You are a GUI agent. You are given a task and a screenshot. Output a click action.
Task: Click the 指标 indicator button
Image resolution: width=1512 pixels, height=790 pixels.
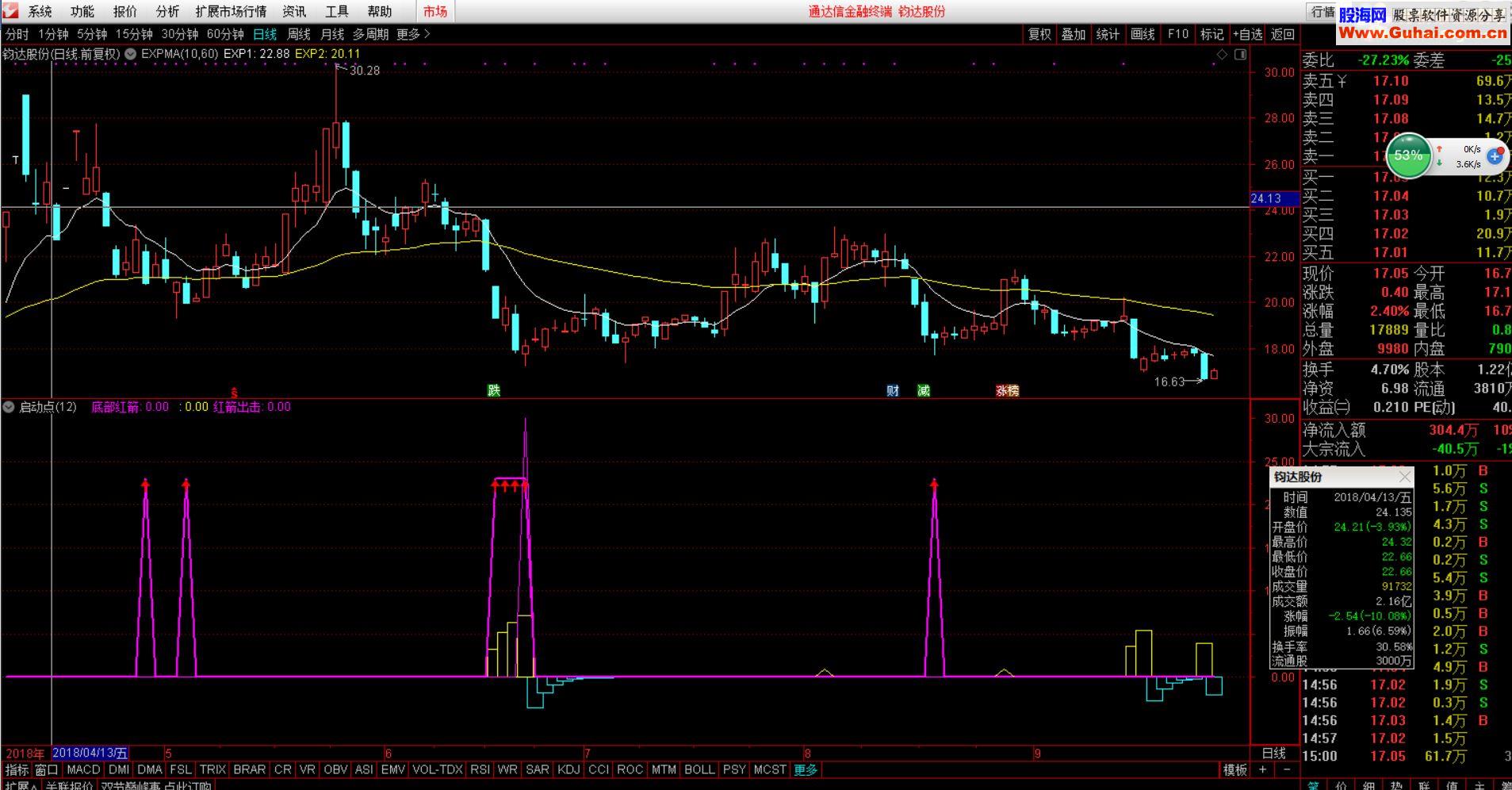tap(17, 769)
